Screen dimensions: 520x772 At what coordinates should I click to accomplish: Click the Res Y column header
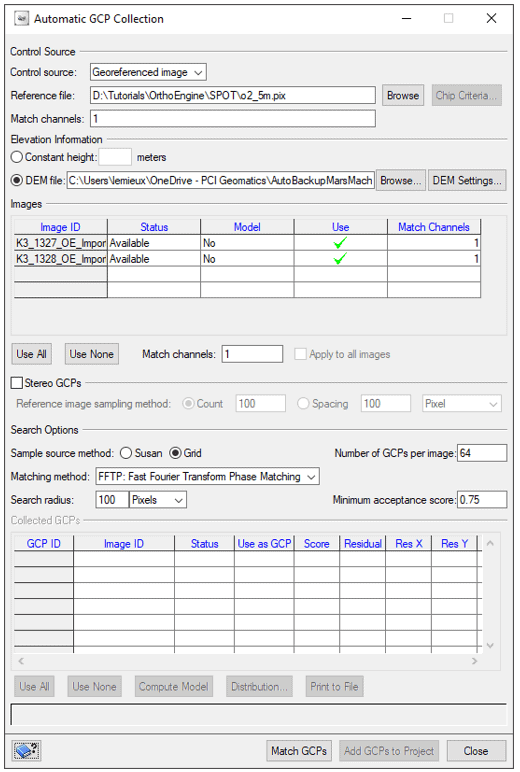(455, 544)
